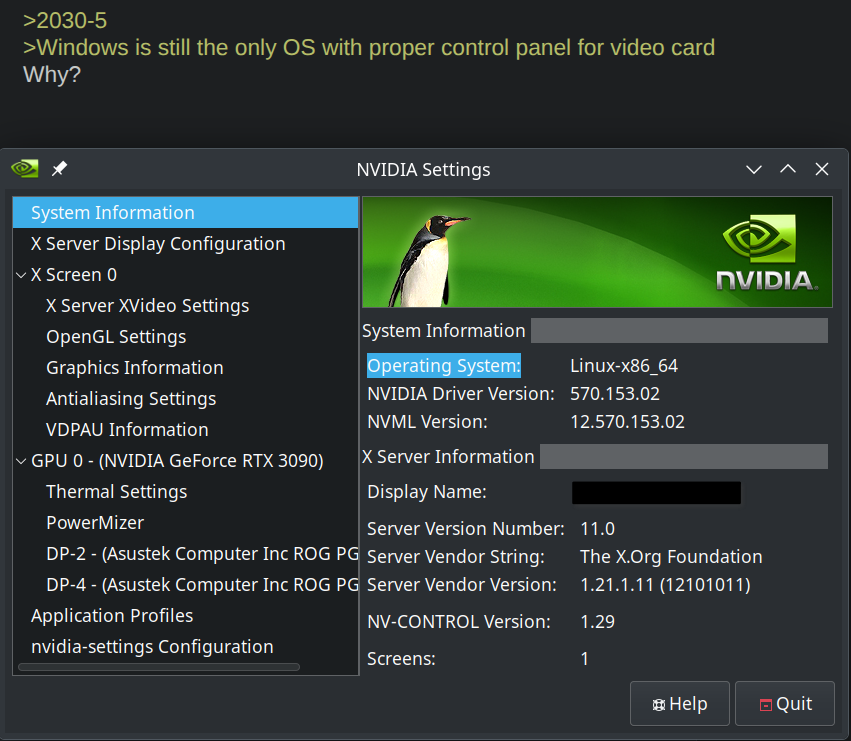The image size is (851, 741).
Task: Toggle the pin window icon
Action: 59,169
